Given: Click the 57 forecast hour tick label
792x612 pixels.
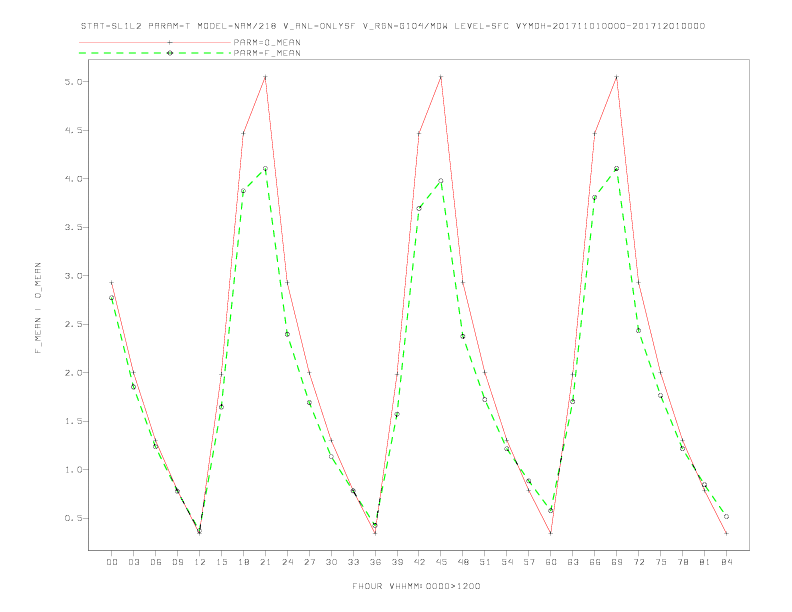Looking at the screenshot, I should (529, 562).
